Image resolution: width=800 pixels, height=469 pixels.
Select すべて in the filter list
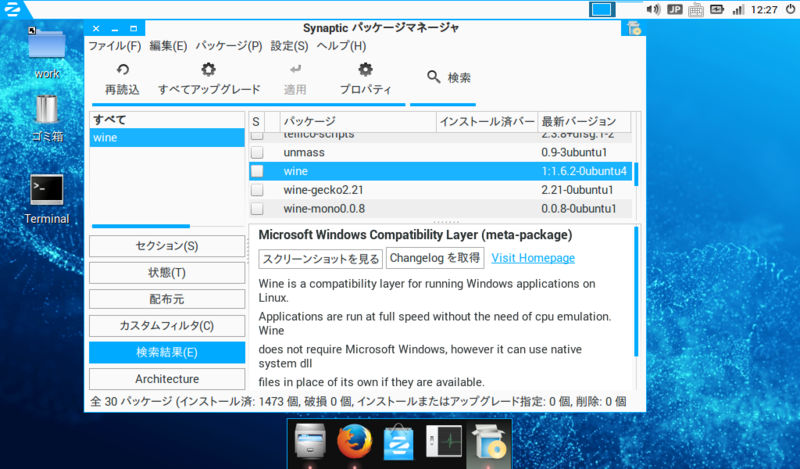click(x=167, y=120)
